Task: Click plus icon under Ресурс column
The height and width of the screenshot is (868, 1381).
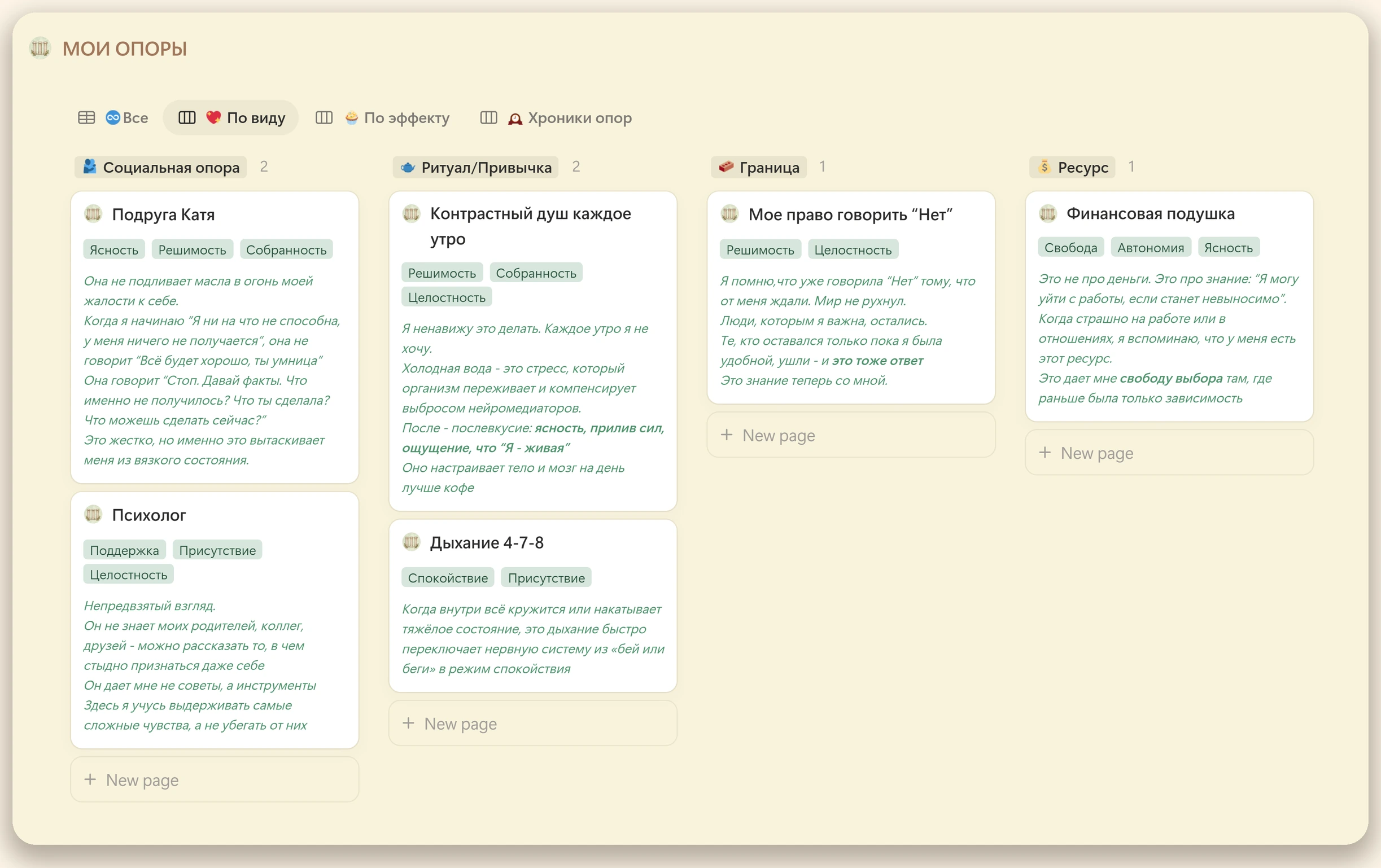Action: (x=1045, y=453)
